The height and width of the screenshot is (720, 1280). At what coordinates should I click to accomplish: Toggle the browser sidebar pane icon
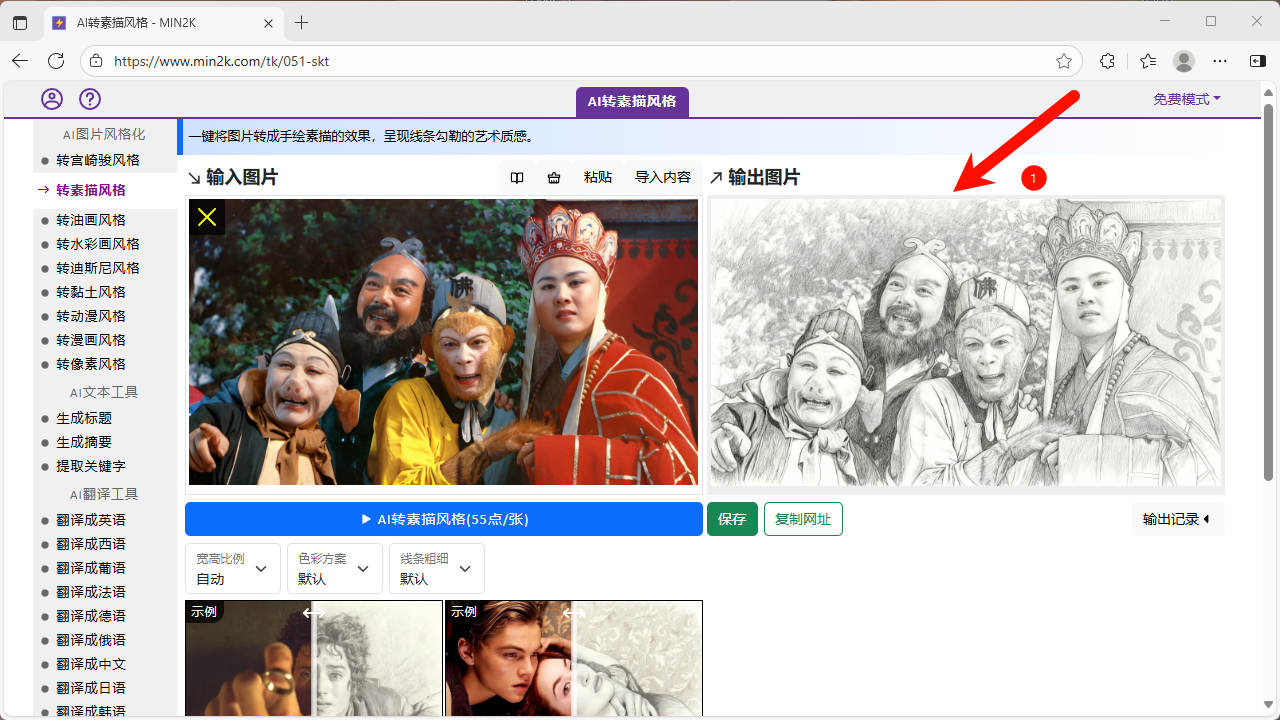[1258, 61]
